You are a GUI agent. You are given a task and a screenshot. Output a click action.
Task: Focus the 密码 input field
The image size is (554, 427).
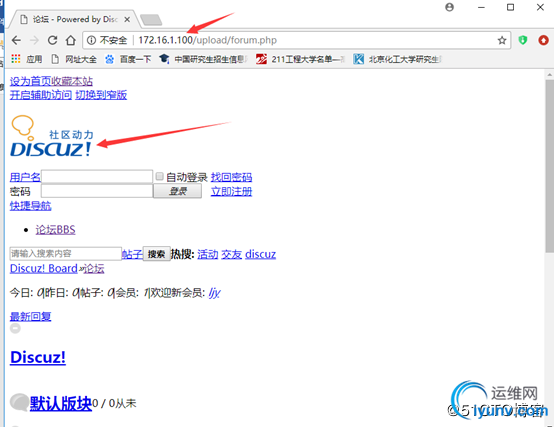click(x=97, y=191)
